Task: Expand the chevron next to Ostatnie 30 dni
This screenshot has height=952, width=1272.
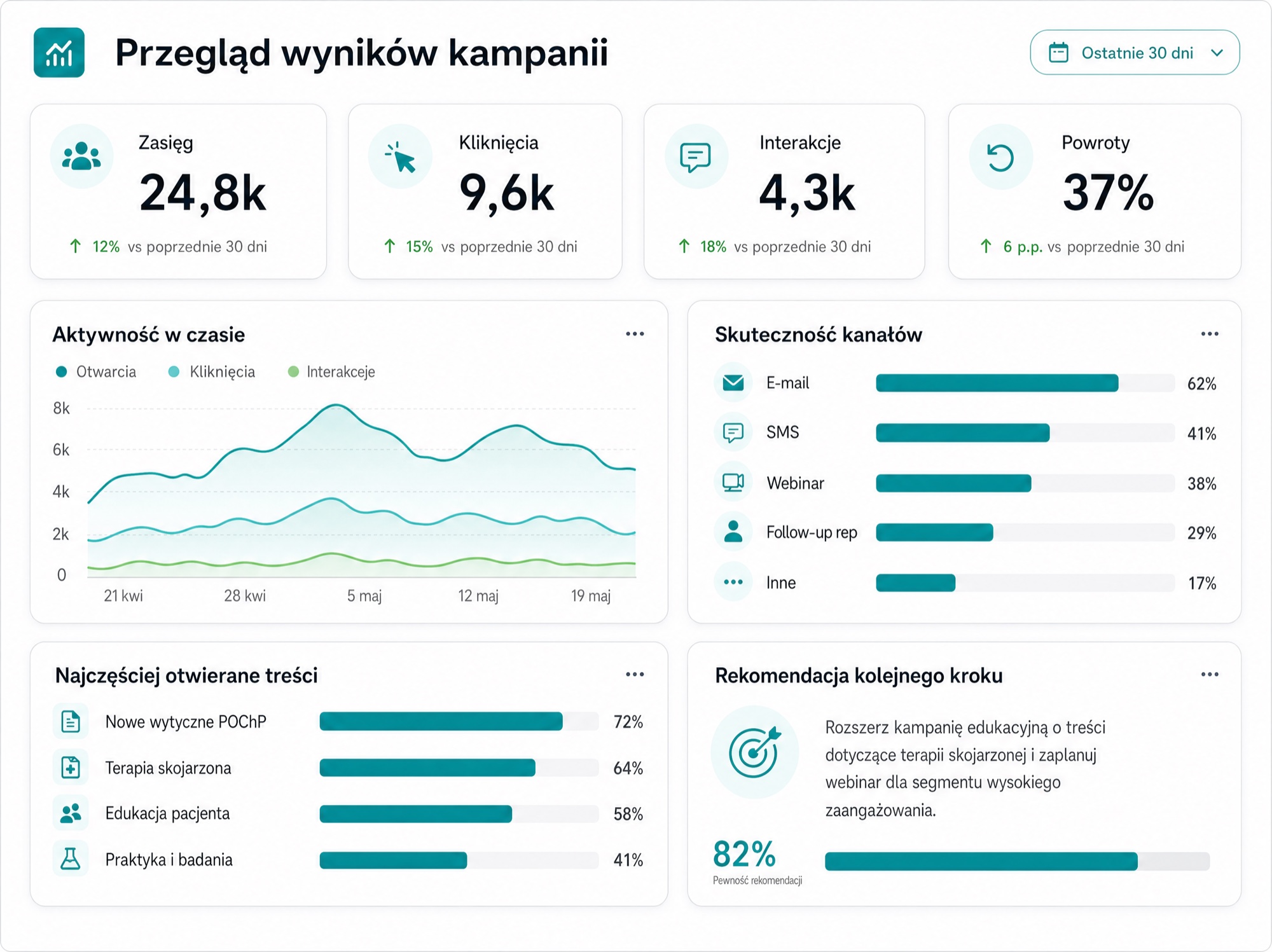Action: tap(1217, 53)
